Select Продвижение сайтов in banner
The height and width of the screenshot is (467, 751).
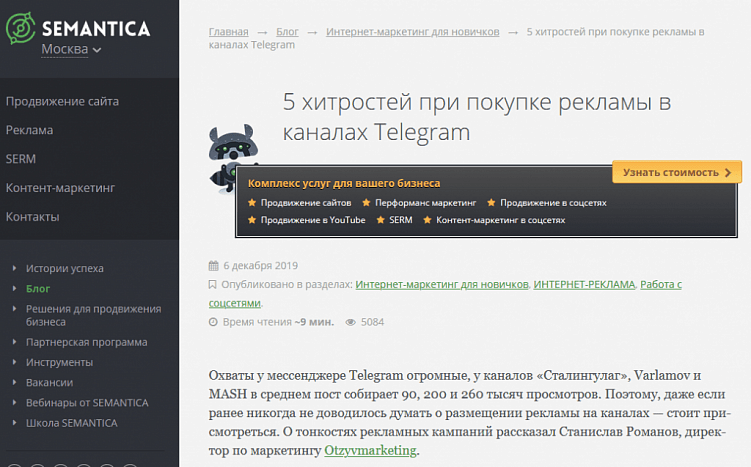pyautogui.click(x=306, y=203)
